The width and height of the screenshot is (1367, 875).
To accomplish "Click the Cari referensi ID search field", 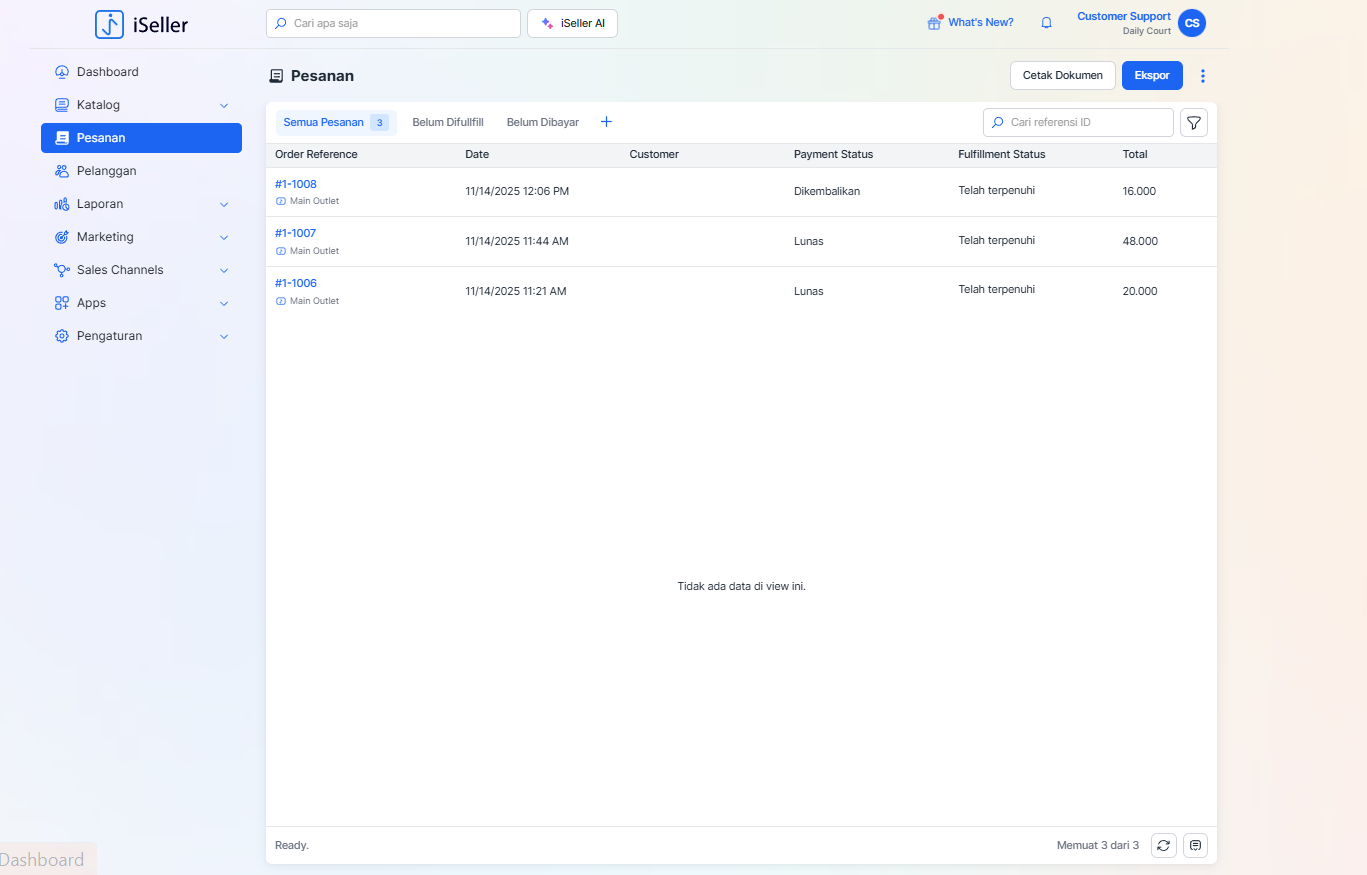I will [1087, 122].
